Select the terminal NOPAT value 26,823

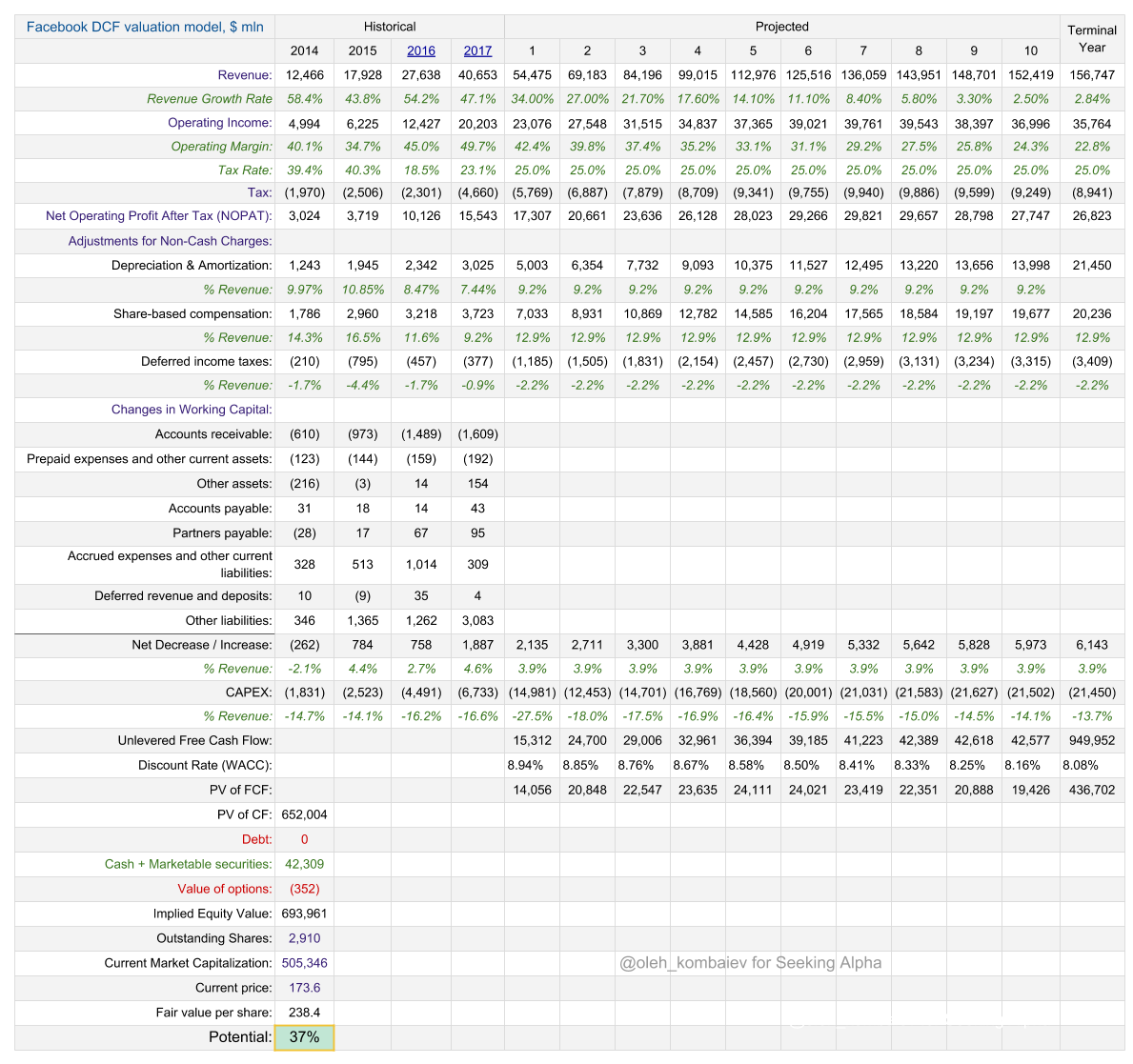tap(1092, 216)
